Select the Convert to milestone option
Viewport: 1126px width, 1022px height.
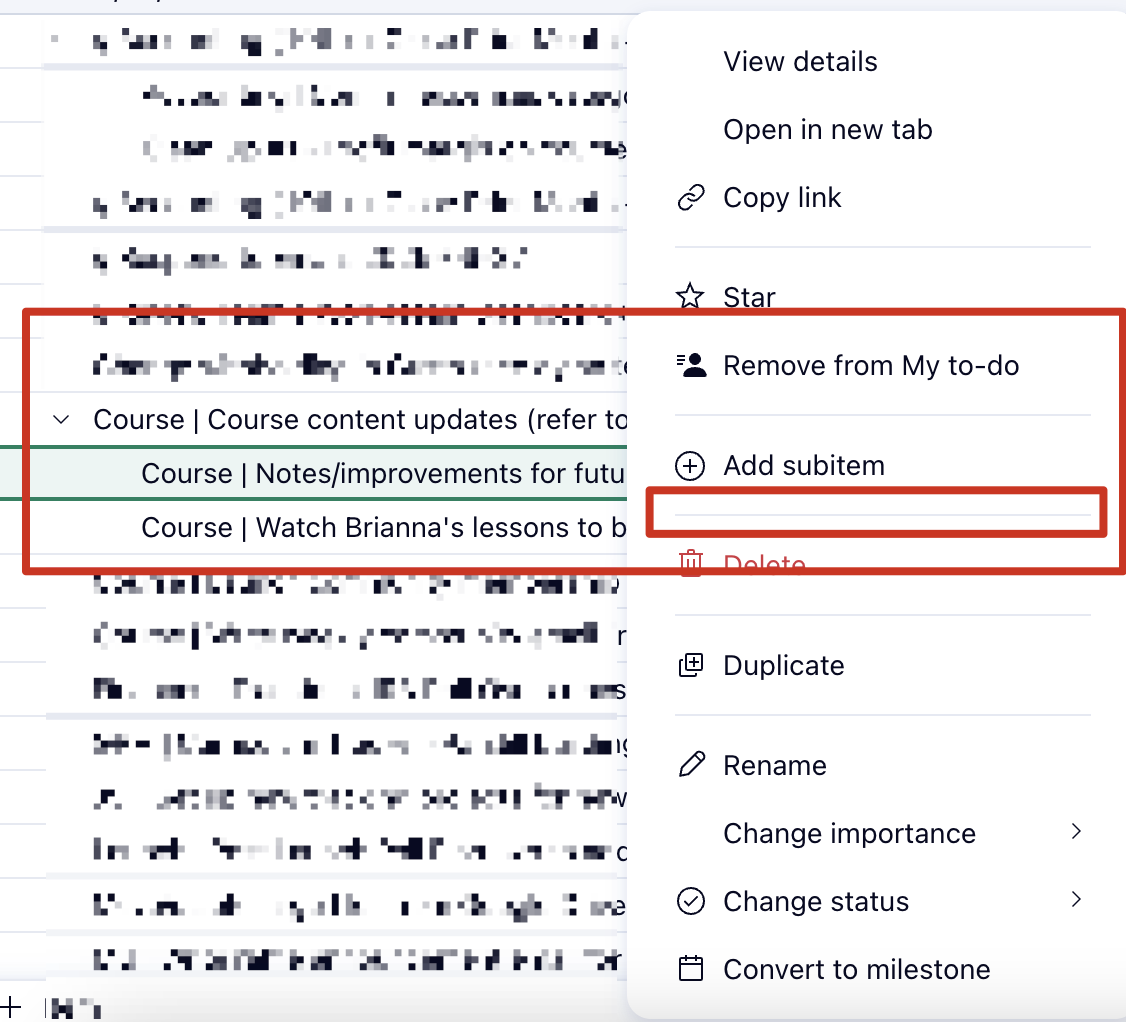pyautogui.click(x=856, y=969)
